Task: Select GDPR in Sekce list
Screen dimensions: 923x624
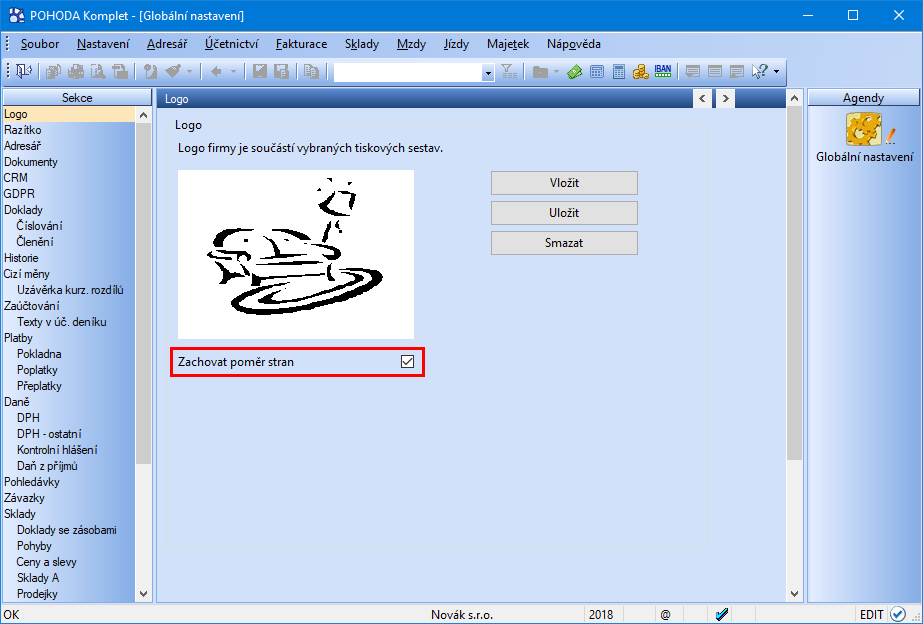Action: [19, 194]
